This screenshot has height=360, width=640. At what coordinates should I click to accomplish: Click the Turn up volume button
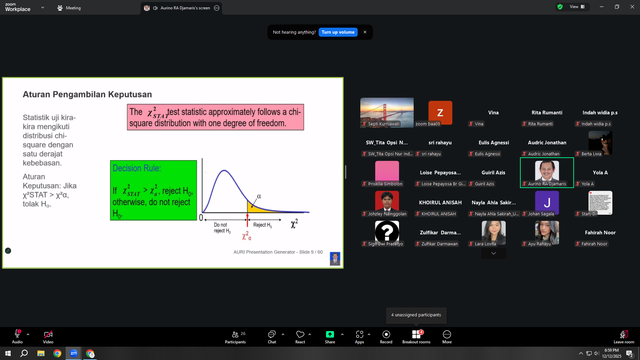(338, 32)
